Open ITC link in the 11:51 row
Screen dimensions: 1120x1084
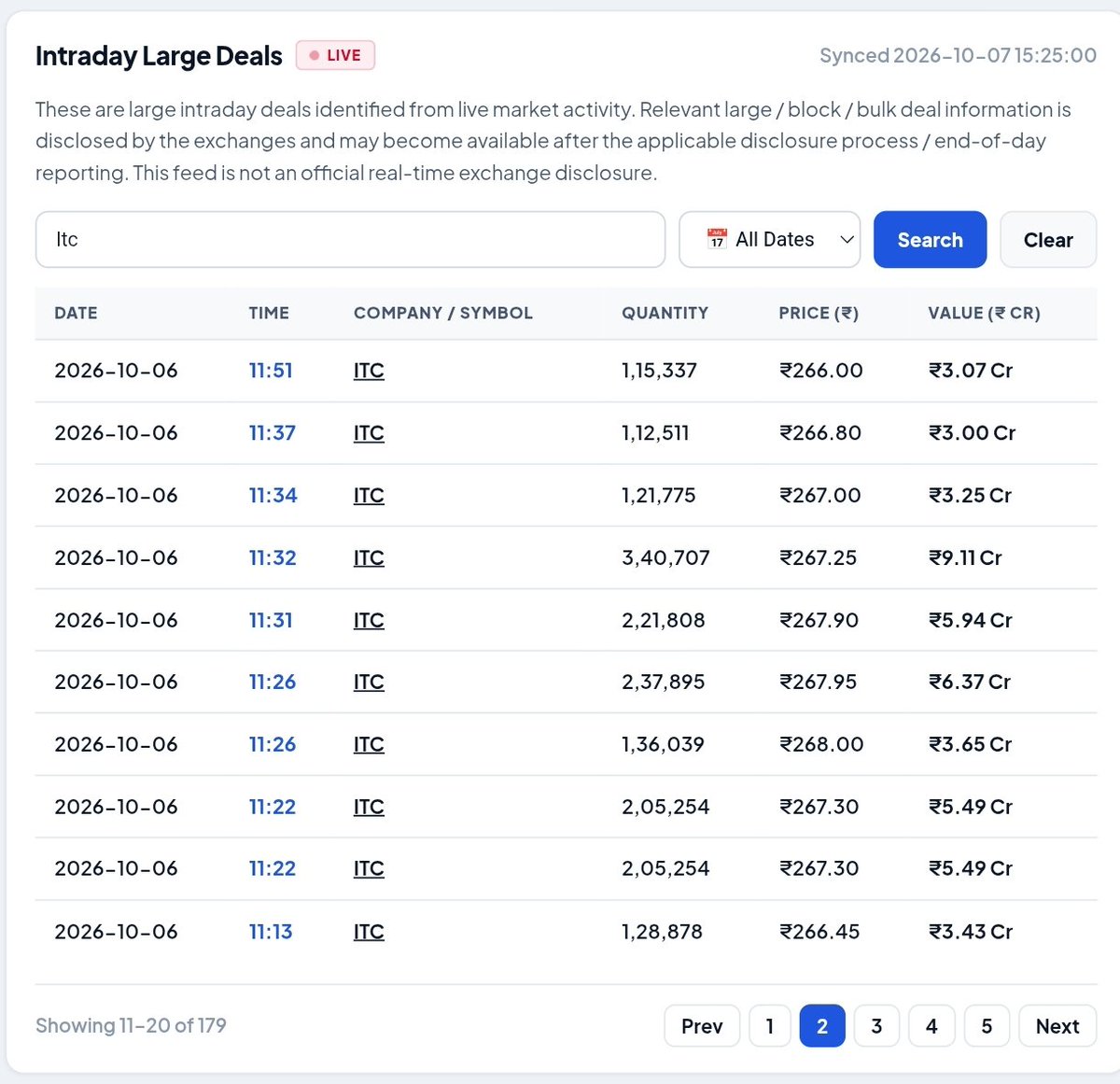coord(369,371)
